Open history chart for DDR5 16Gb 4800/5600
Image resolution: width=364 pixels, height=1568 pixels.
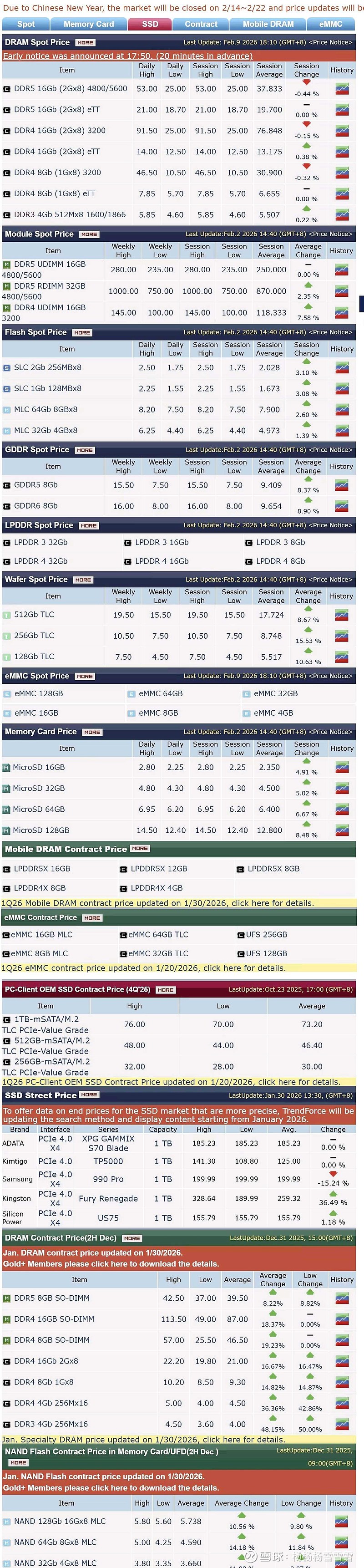click(342, 89)
